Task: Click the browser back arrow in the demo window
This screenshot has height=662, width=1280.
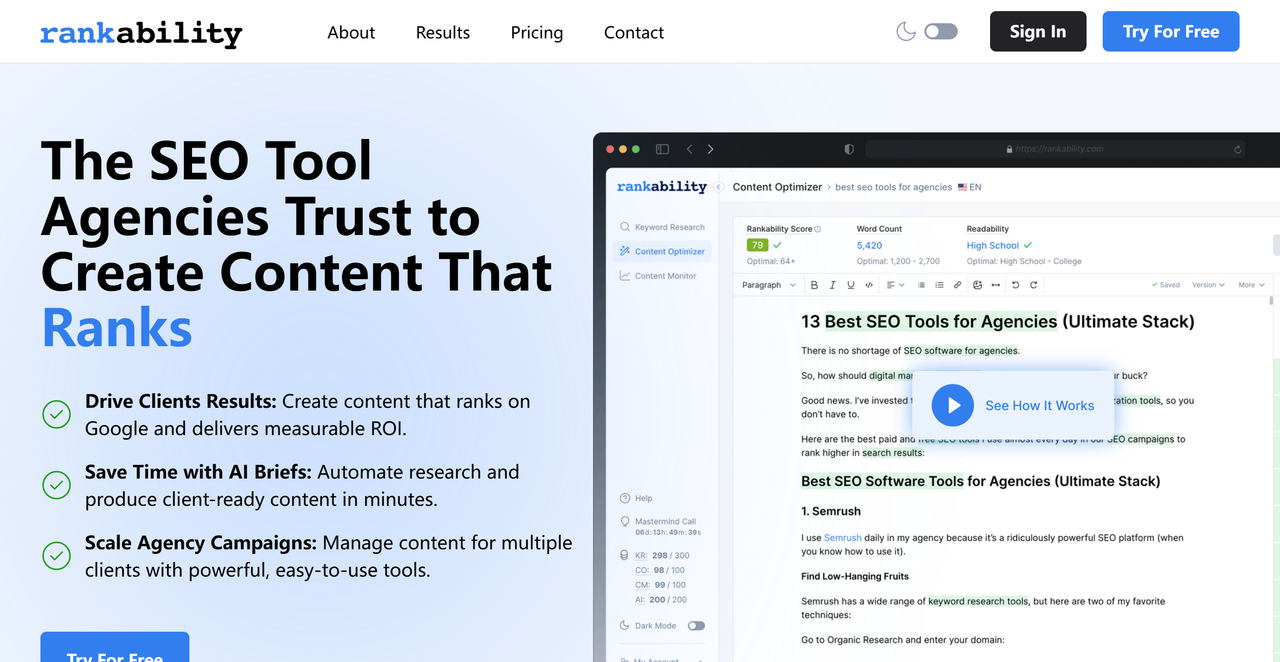Action: coord(689,149)
